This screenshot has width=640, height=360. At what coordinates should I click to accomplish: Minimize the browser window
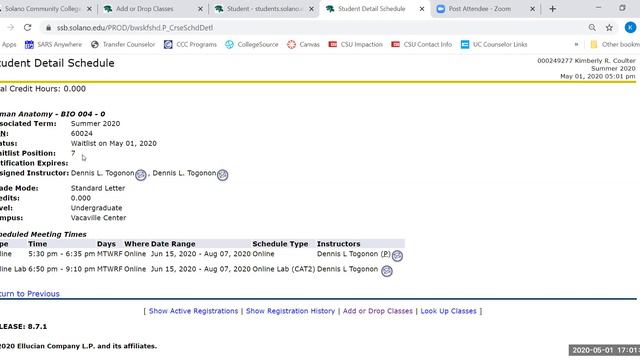coord(598,8)
